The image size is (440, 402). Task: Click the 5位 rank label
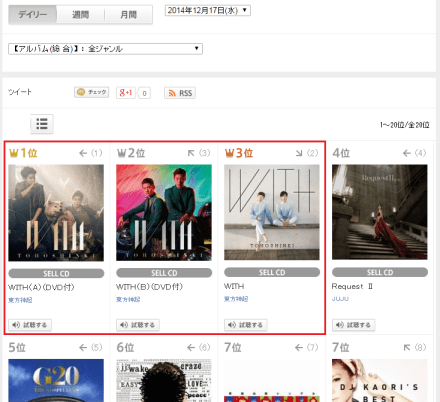pos(17,348)
